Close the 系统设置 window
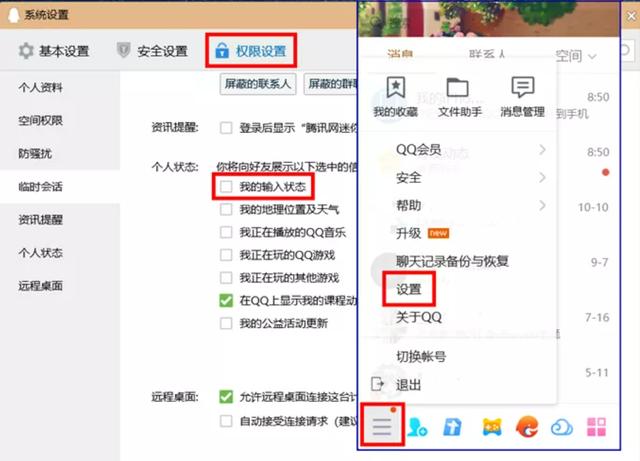The height and width of the screenshot is (461, 640). [x=631, y=16]
